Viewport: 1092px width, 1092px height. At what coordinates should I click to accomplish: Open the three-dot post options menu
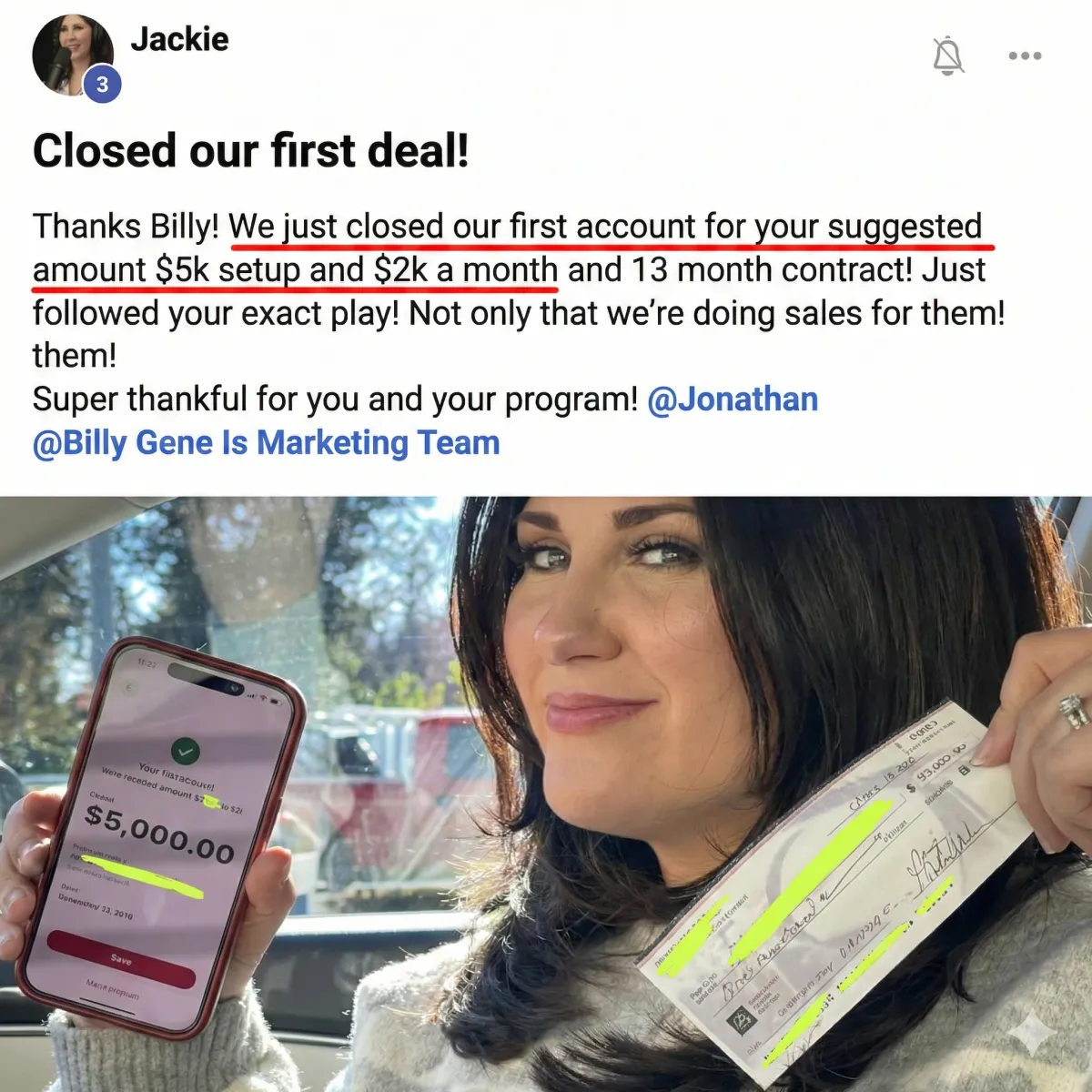1025,56
